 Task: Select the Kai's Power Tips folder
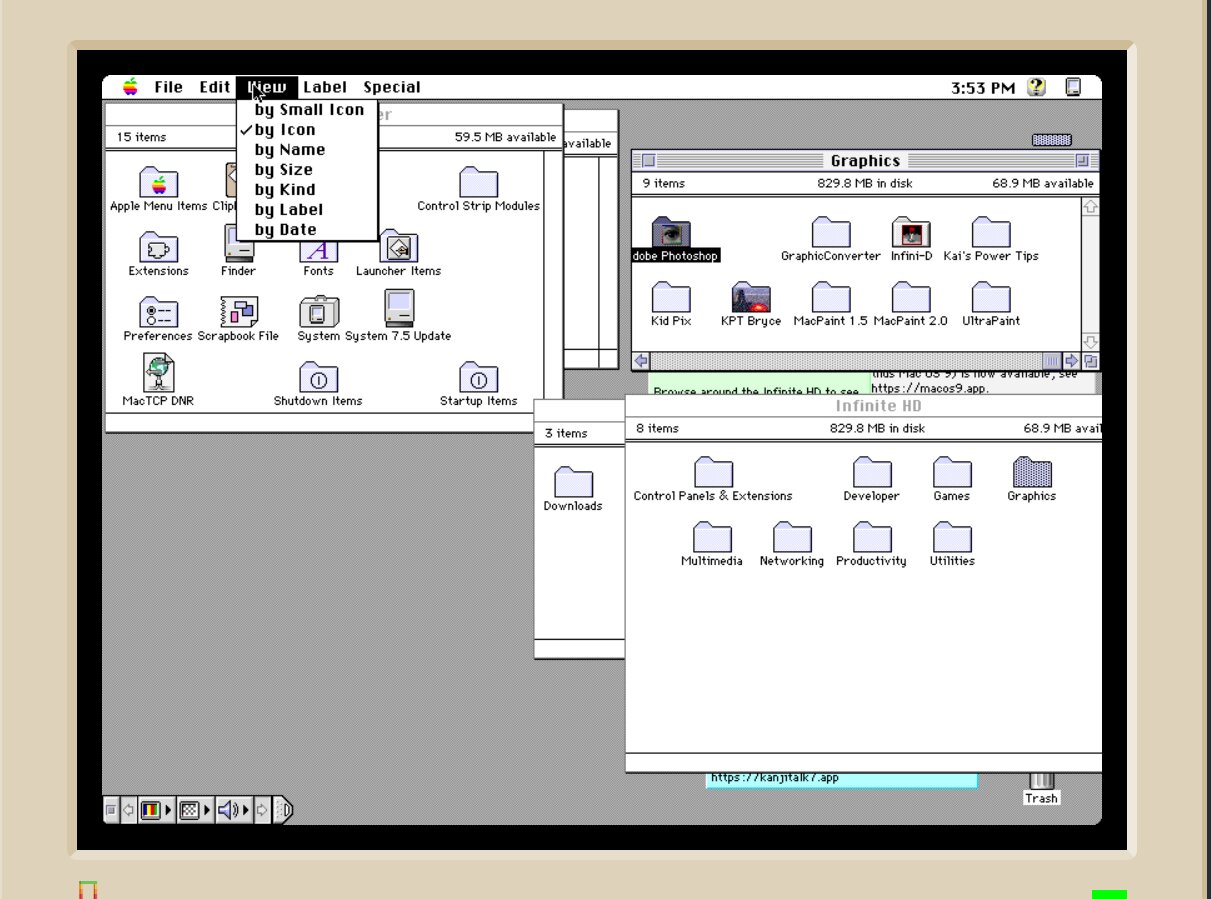pos(991,232)
